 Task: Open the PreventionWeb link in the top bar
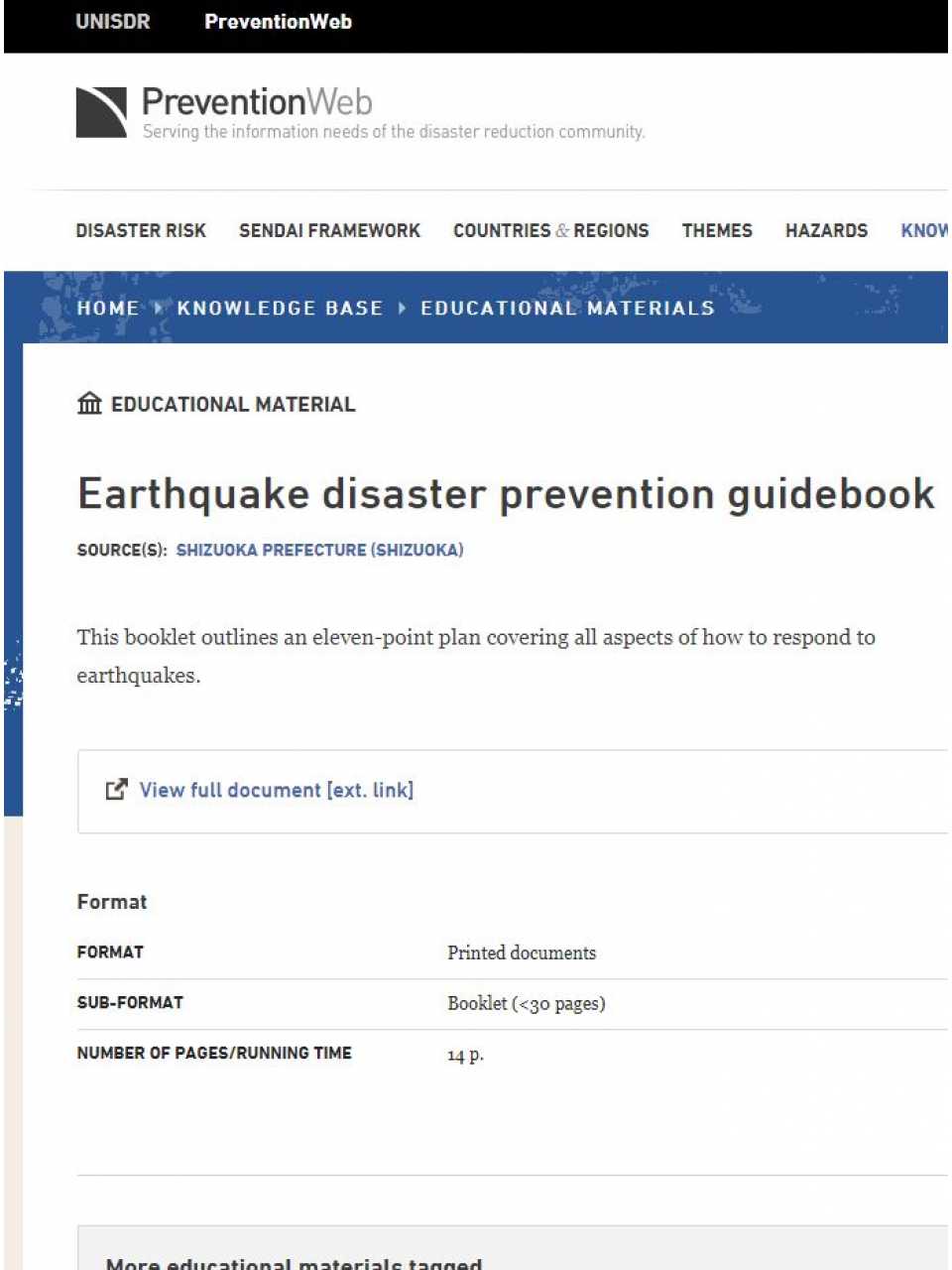point(278,21)
